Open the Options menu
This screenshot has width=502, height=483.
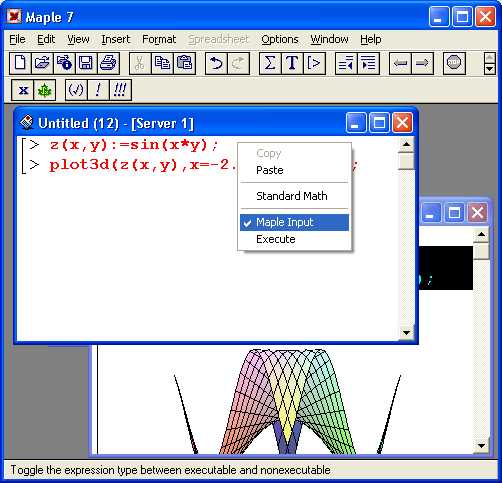[x=280, y=39]
